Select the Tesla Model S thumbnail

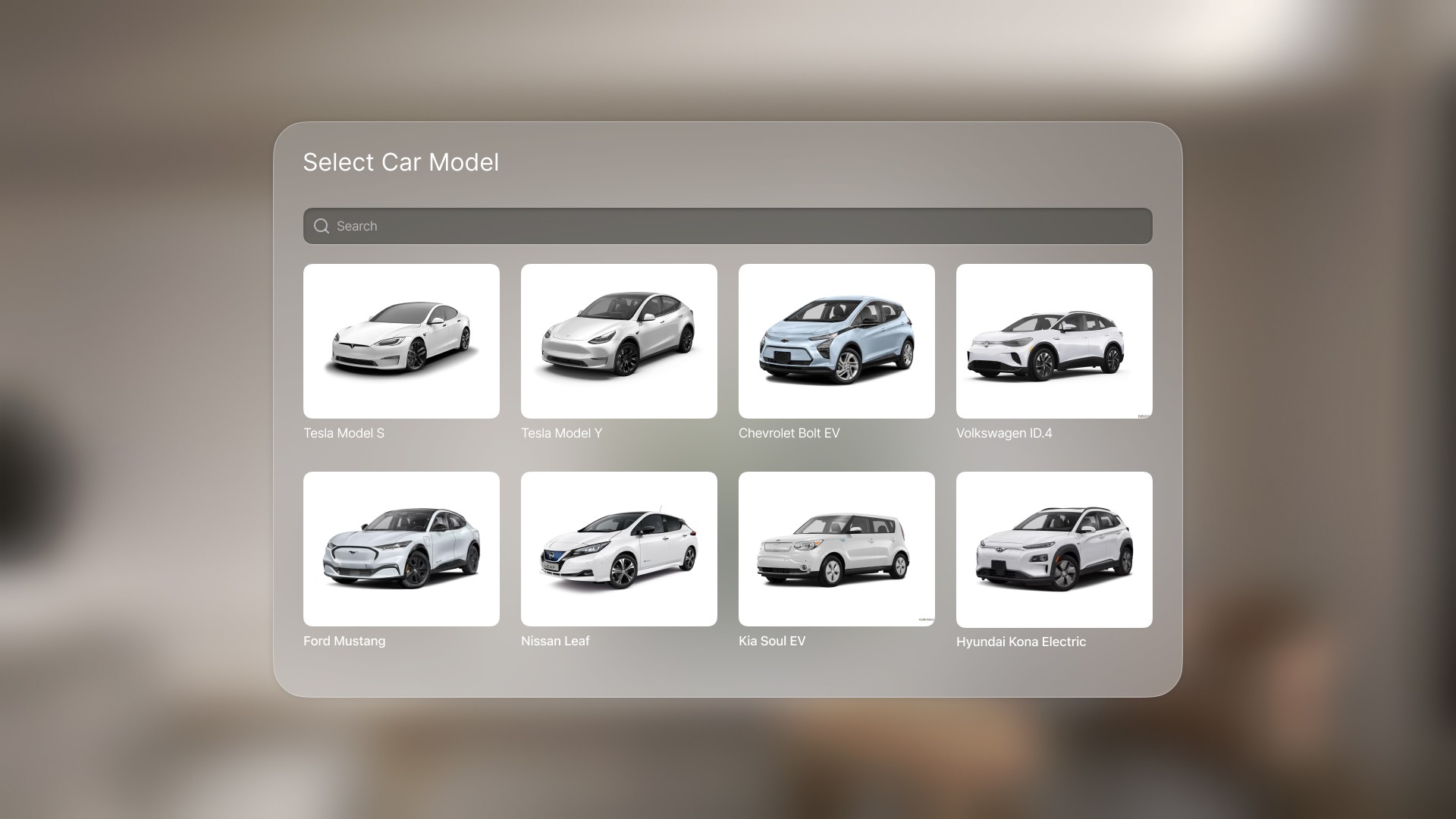(401, 341)
